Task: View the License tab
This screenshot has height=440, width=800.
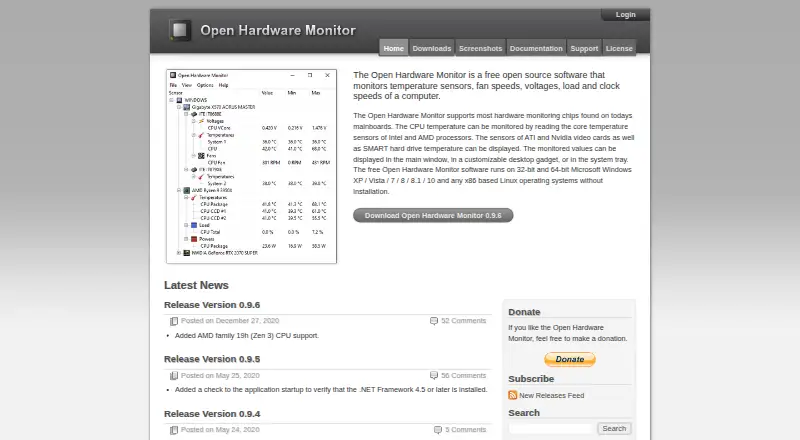Action: 619,48
